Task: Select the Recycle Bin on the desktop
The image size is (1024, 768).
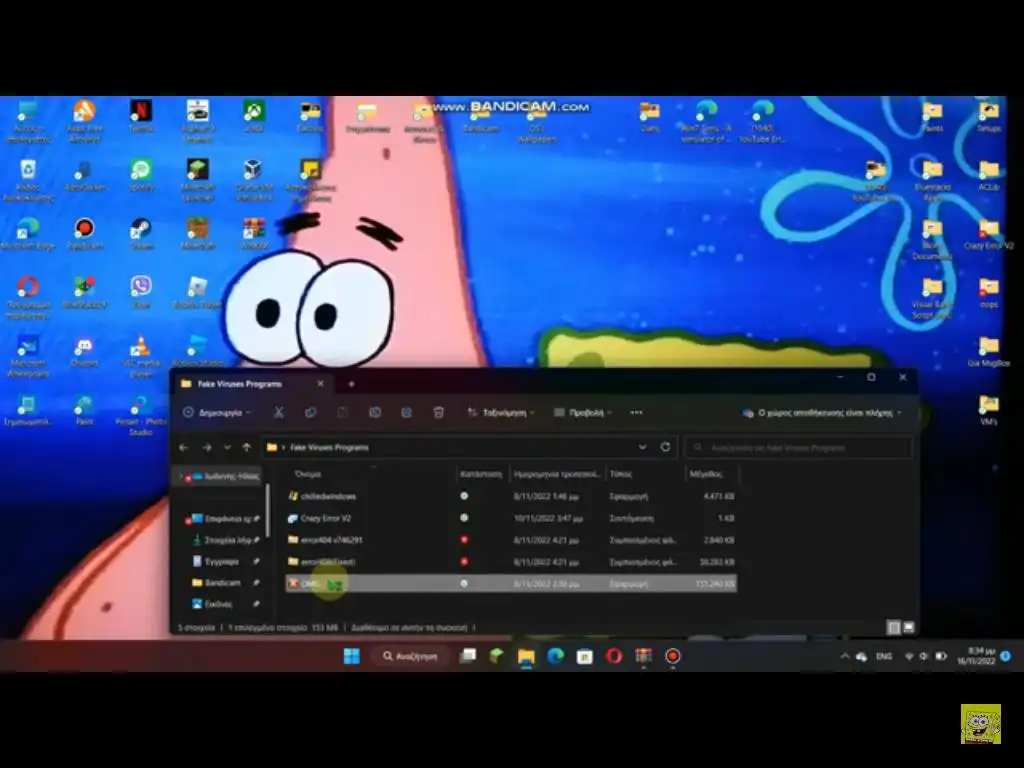Action: tap(28, 180)
